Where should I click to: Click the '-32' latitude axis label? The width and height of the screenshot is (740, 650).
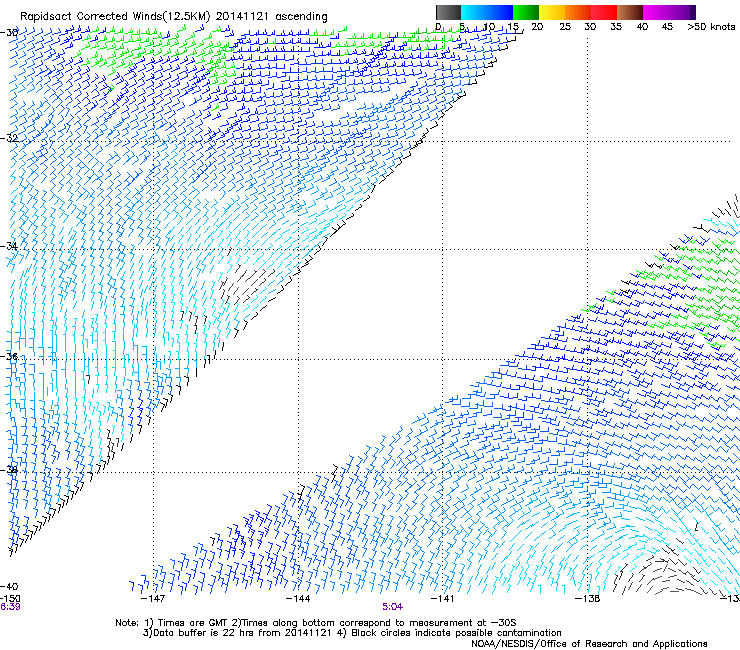click(x=9, y=138)
